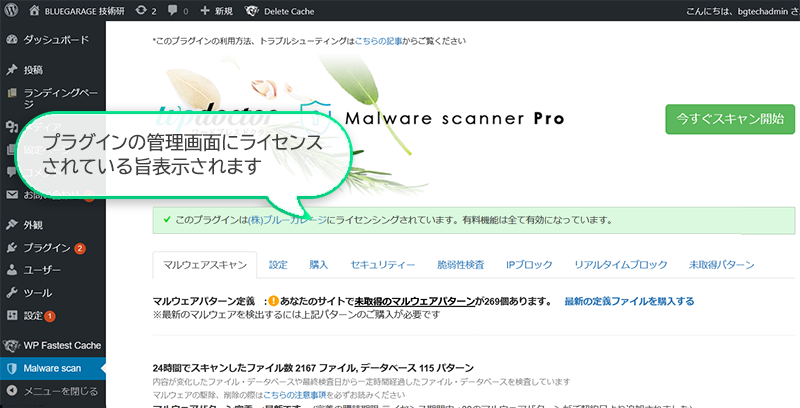The height and width of the screenshot is (408, 800).
Task: Switch to the IPブロック tab
Action: click(529, 265)
